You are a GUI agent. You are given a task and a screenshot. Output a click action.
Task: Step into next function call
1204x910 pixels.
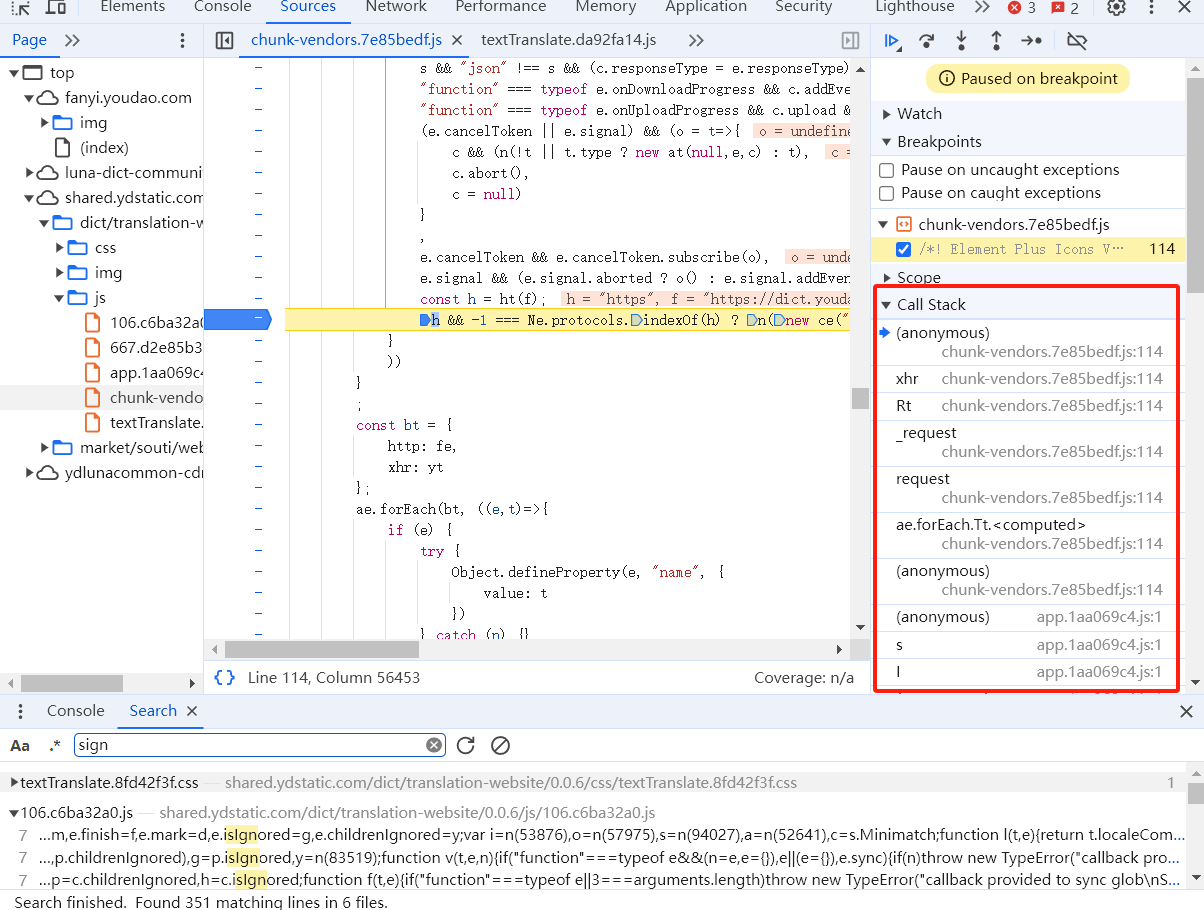click(x=961, y=41)
